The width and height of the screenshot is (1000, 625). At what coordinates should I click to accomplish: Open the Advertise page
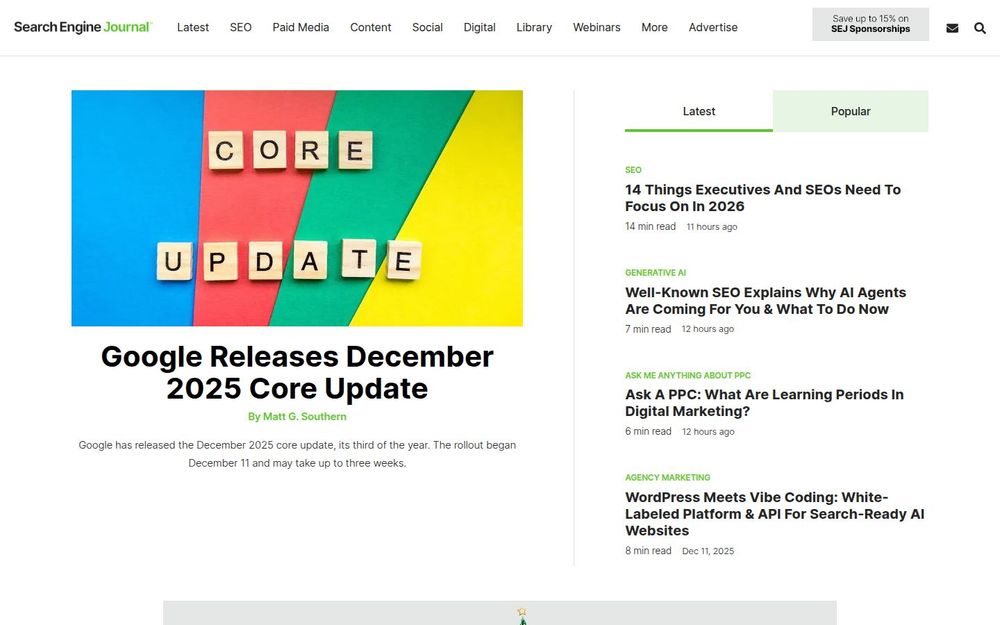click(x=713, y=27)
